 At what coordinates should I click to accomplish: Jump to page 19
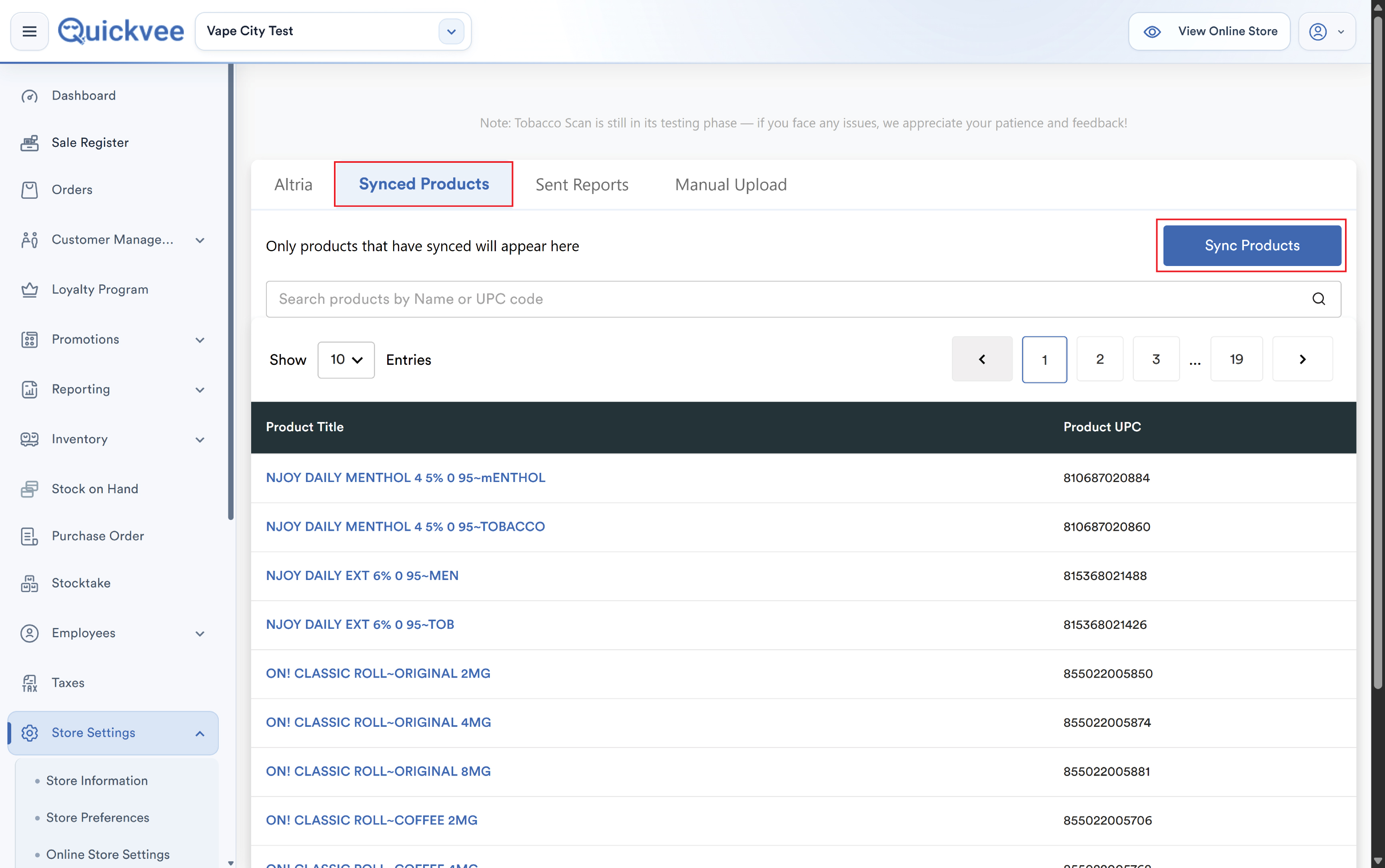(1236, 359)
